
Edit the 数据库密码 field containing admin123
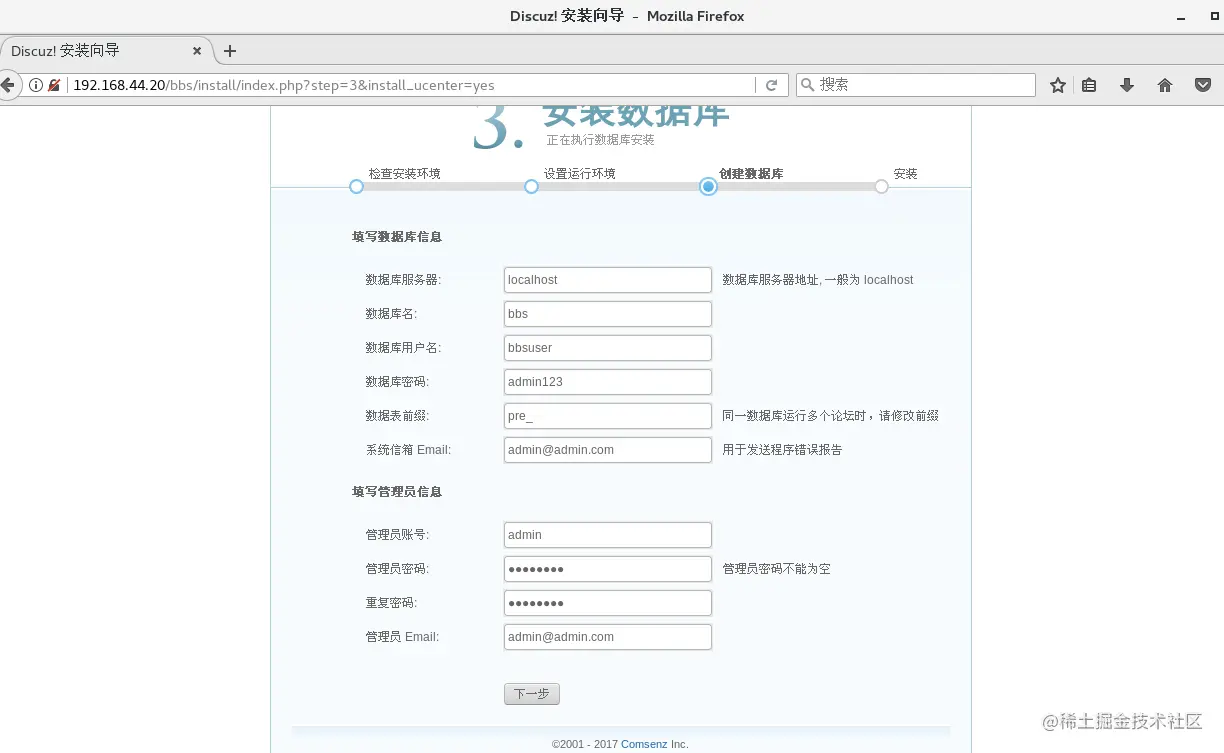(x=608, y=382)
